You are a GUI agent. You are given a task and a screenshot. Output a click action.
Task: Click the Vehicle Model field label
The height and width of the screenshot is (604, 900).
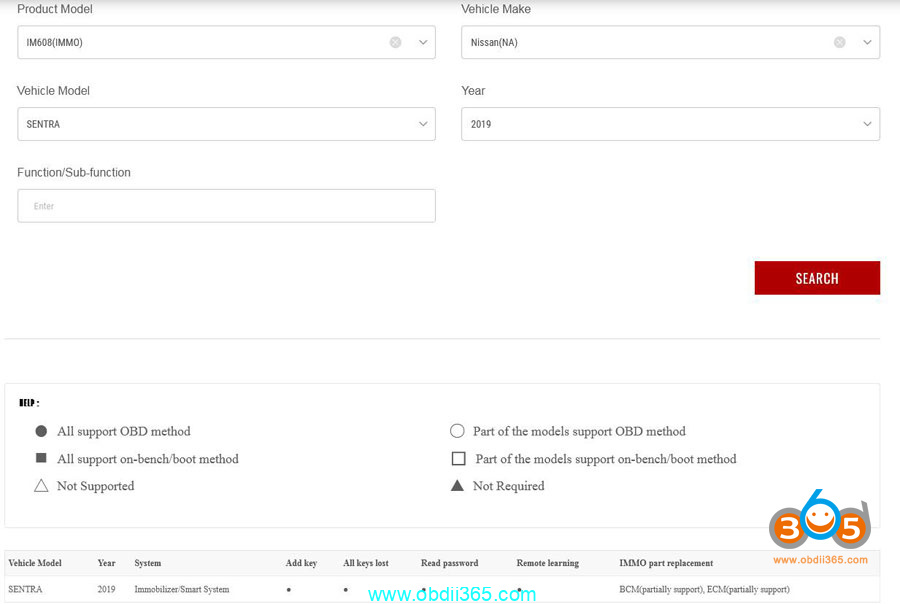(53, 91)
